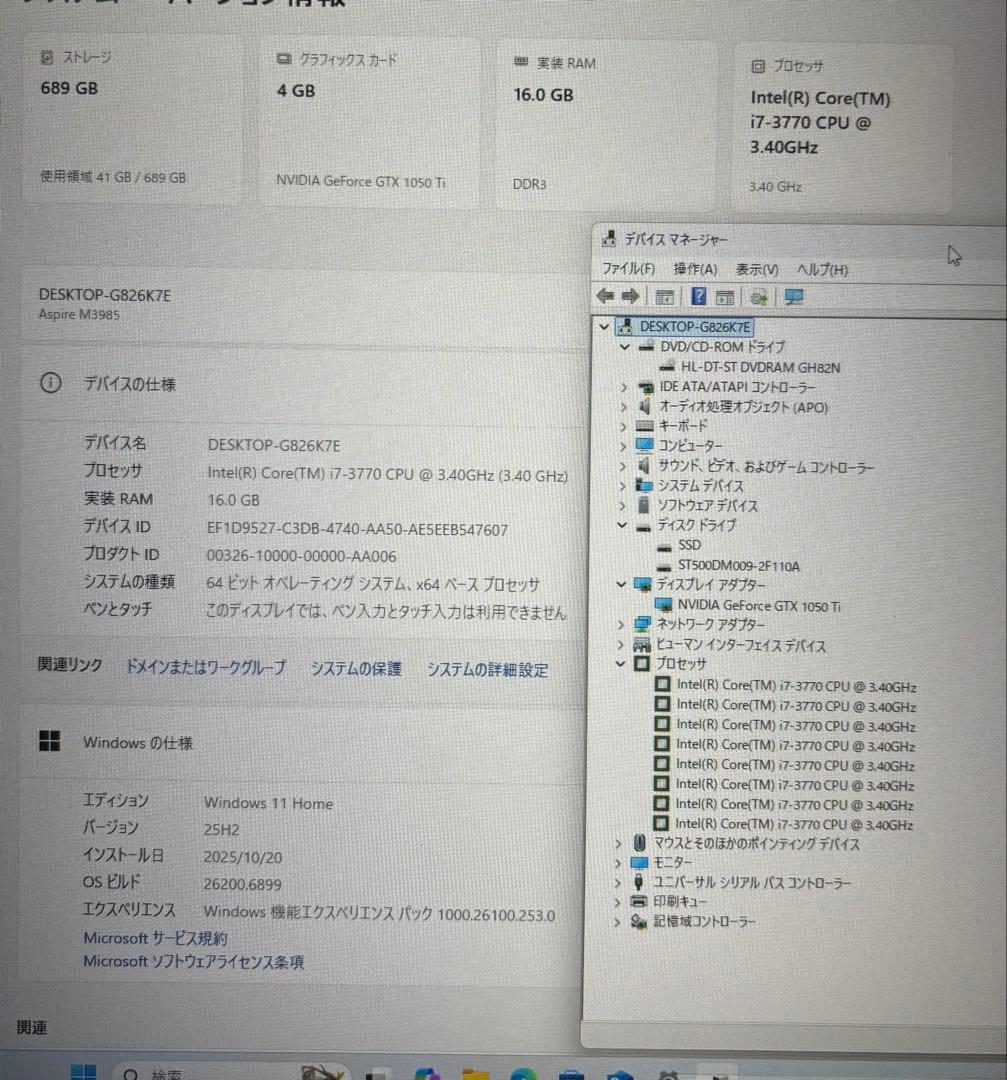Screen dimensions: 1007x1080
Task: Click the システムの保護 link
Action: click(x=356, y=670)
